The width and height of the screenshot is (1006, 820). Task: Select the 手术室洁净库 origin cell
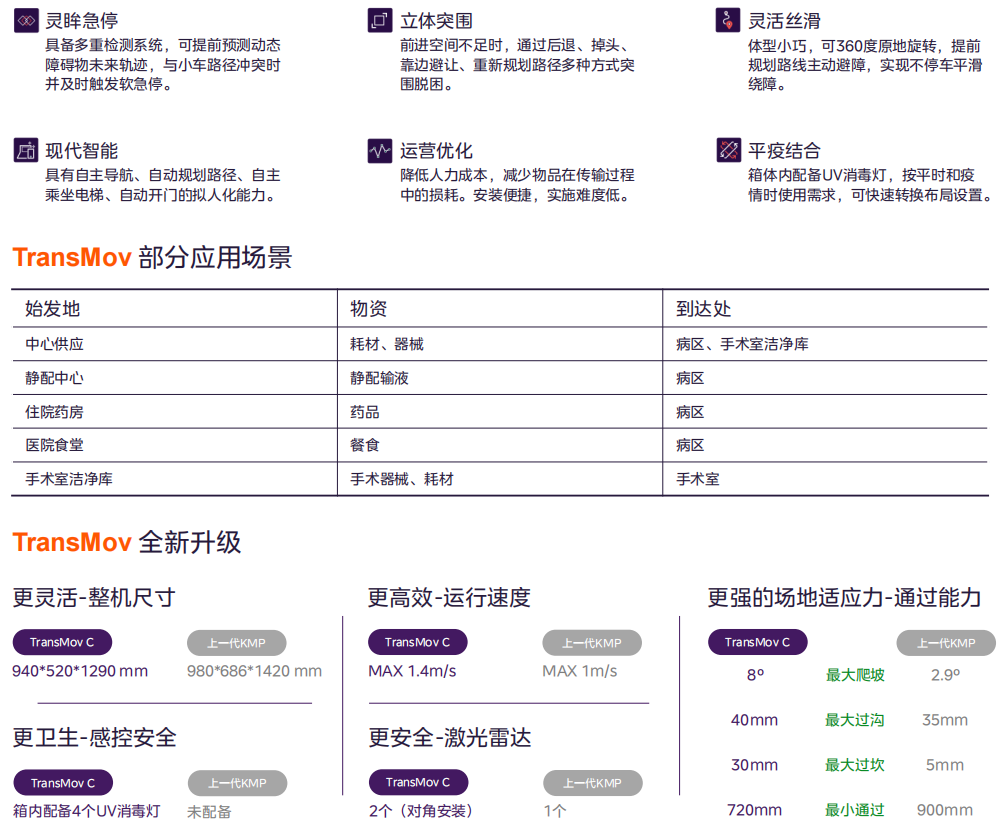(x=69, y=479)
